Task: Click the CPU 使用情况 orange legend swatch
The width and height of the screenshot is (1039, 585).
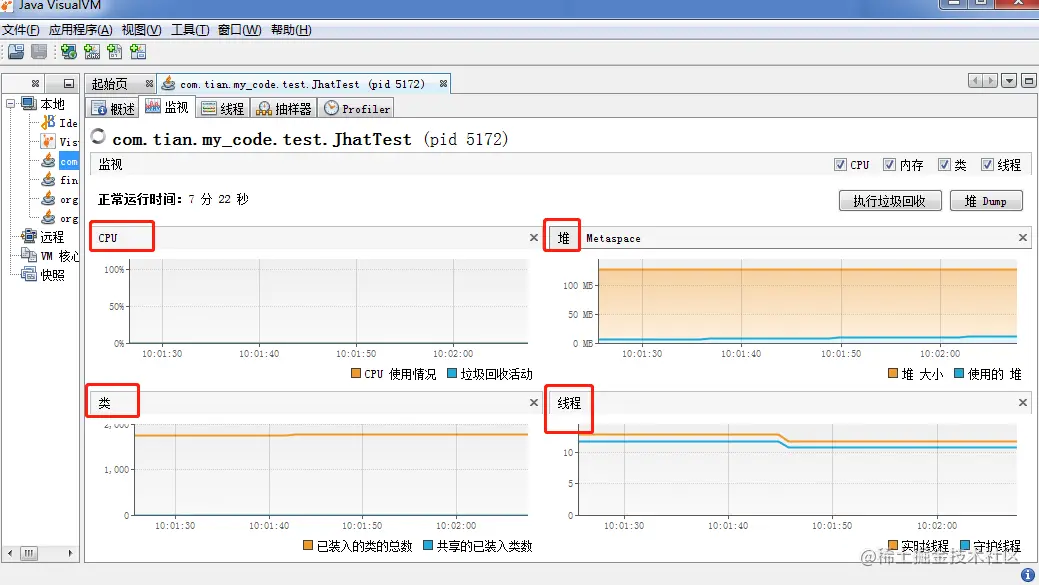Action: click(356, 373)
